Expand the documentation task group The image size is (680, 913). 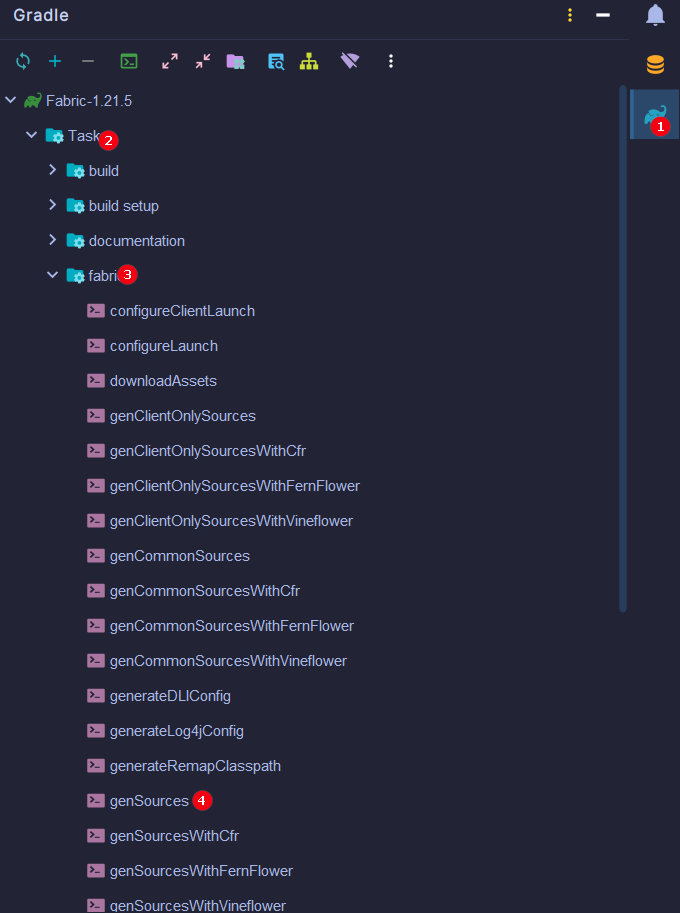(52, 240)
